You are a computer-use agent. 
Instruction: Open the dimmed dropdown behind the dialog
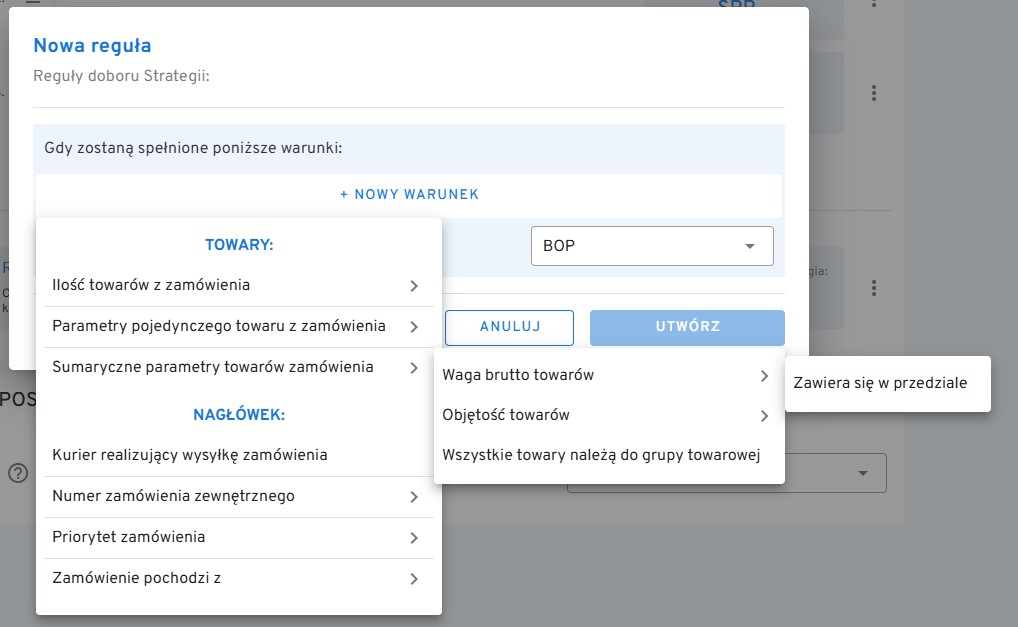858,473
